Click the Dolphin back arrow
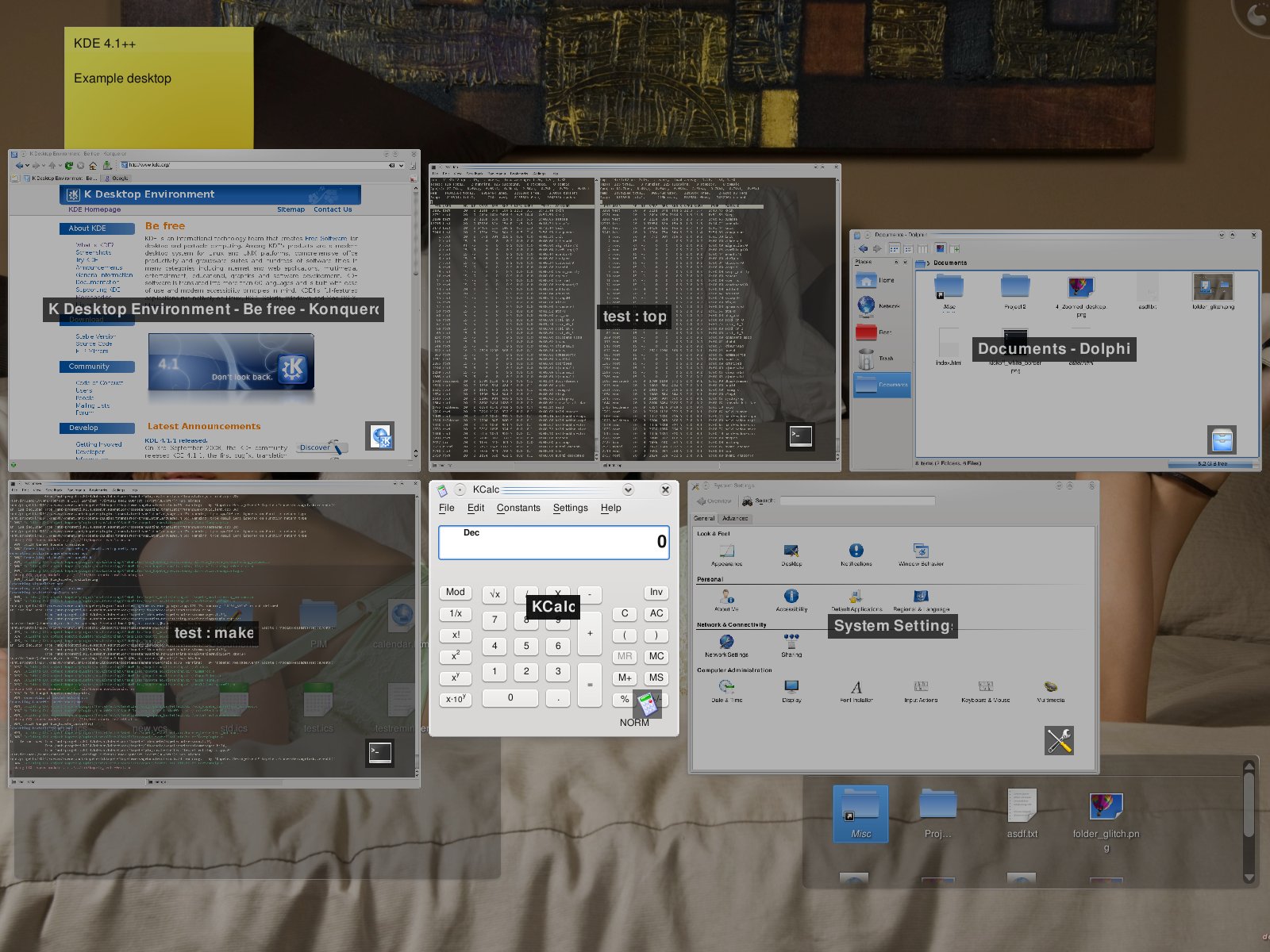This screenshot has width=1270, height=952. point(863,248)
